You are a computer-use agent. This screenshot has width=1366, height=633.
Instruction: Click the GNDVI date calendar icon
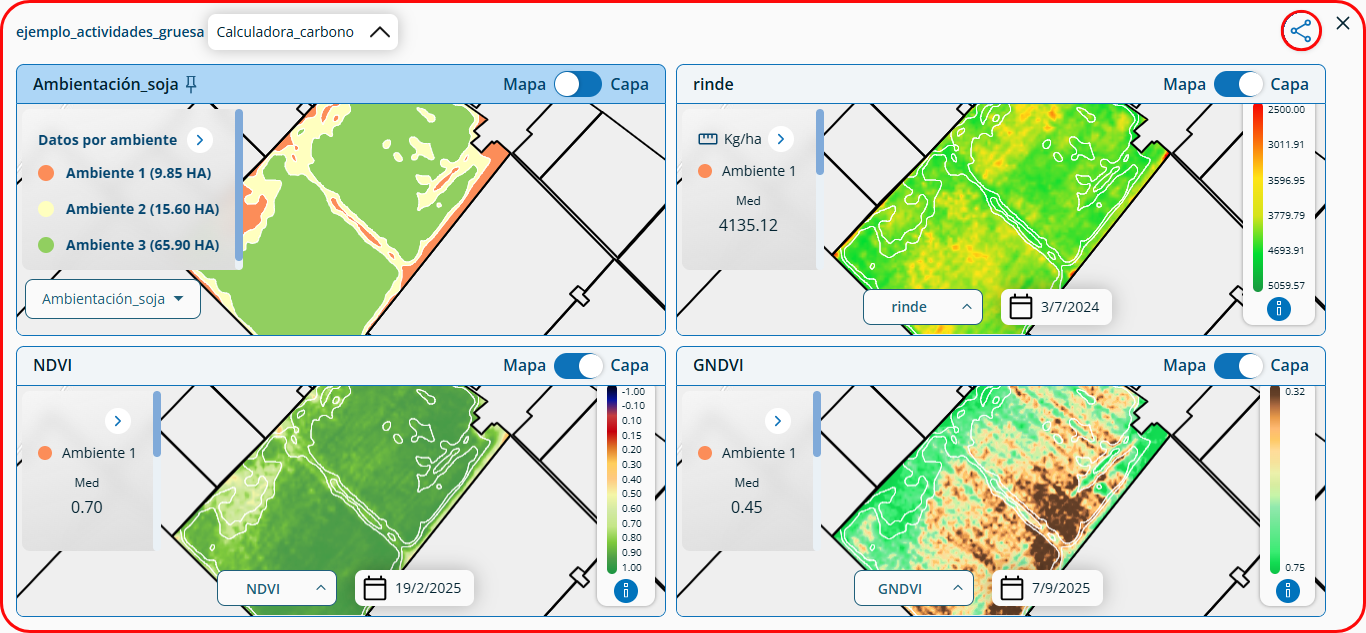coord(1012,588)
